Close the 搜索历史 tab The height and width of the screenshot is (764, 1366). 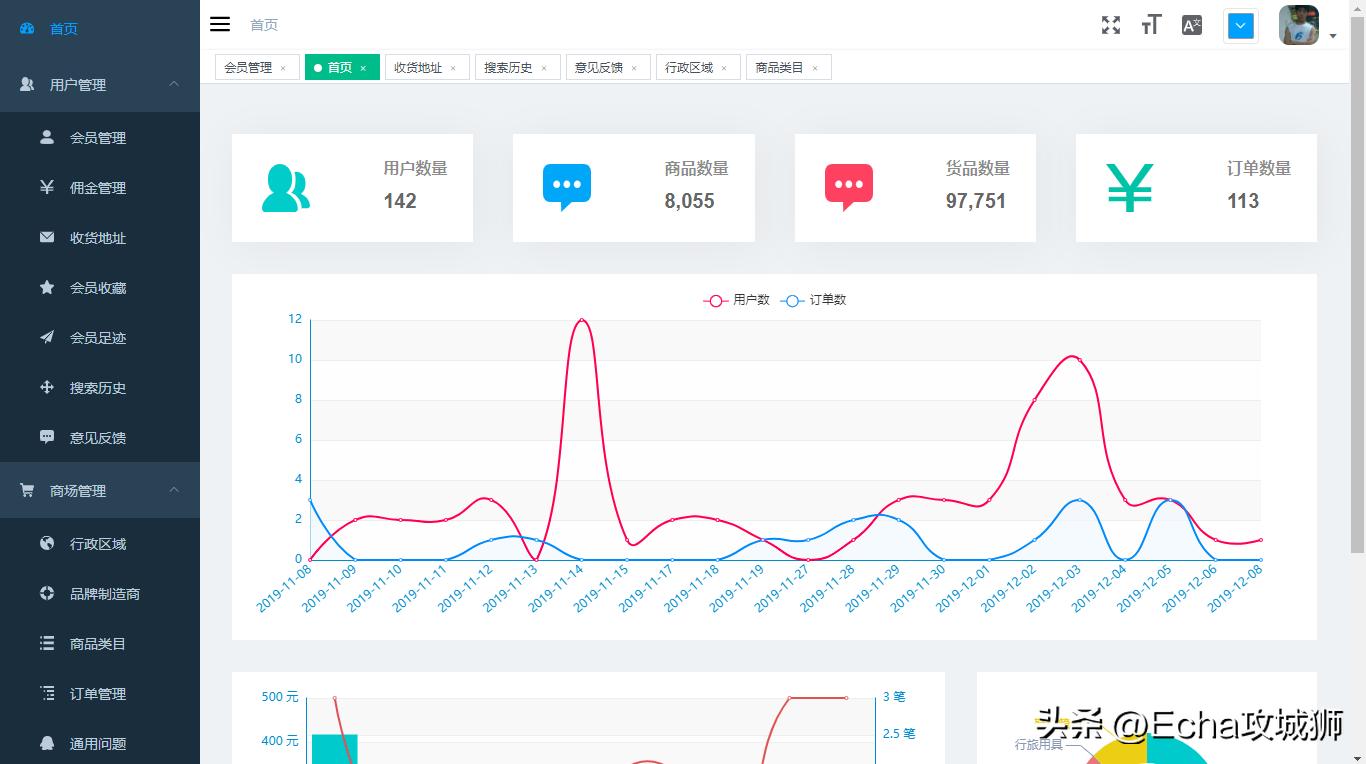point(544,68)
